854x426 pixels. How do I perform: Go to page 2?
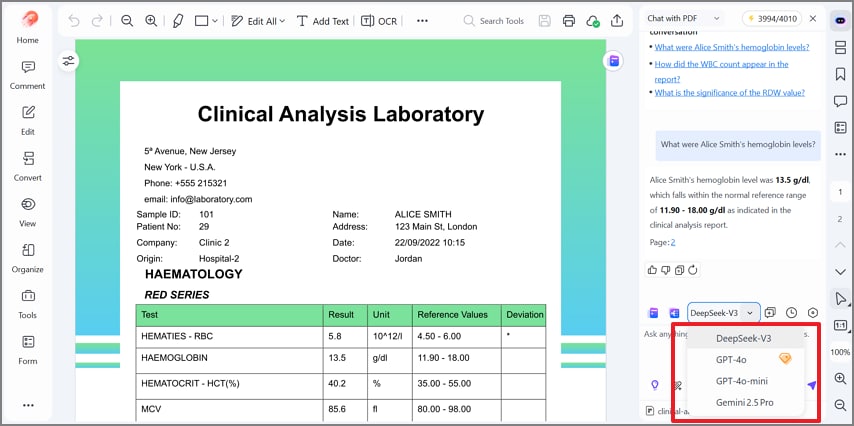coord(840,219)
